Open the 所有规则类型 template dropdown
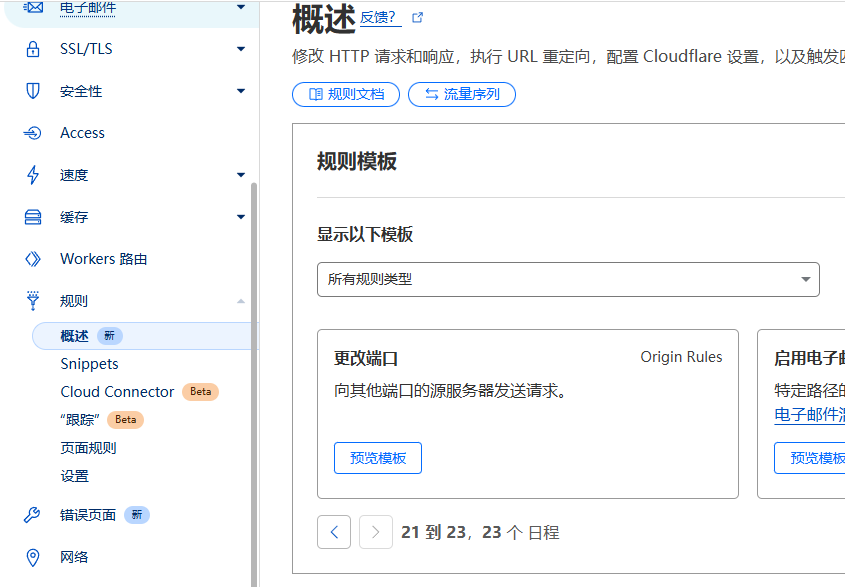The image size is (845, 587). 568,279
